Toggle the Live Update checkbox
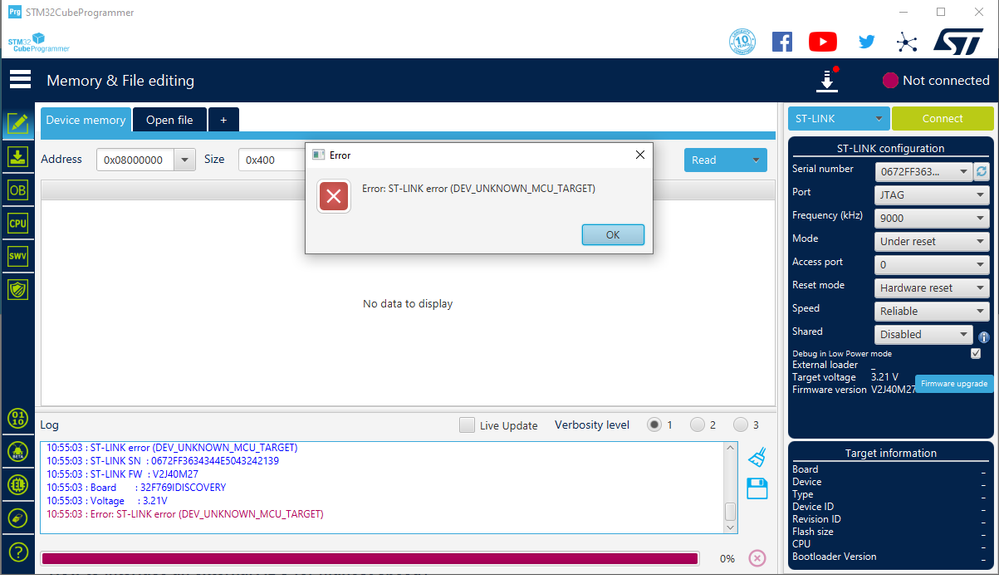999x575 pixels. (x=467, y=425)
